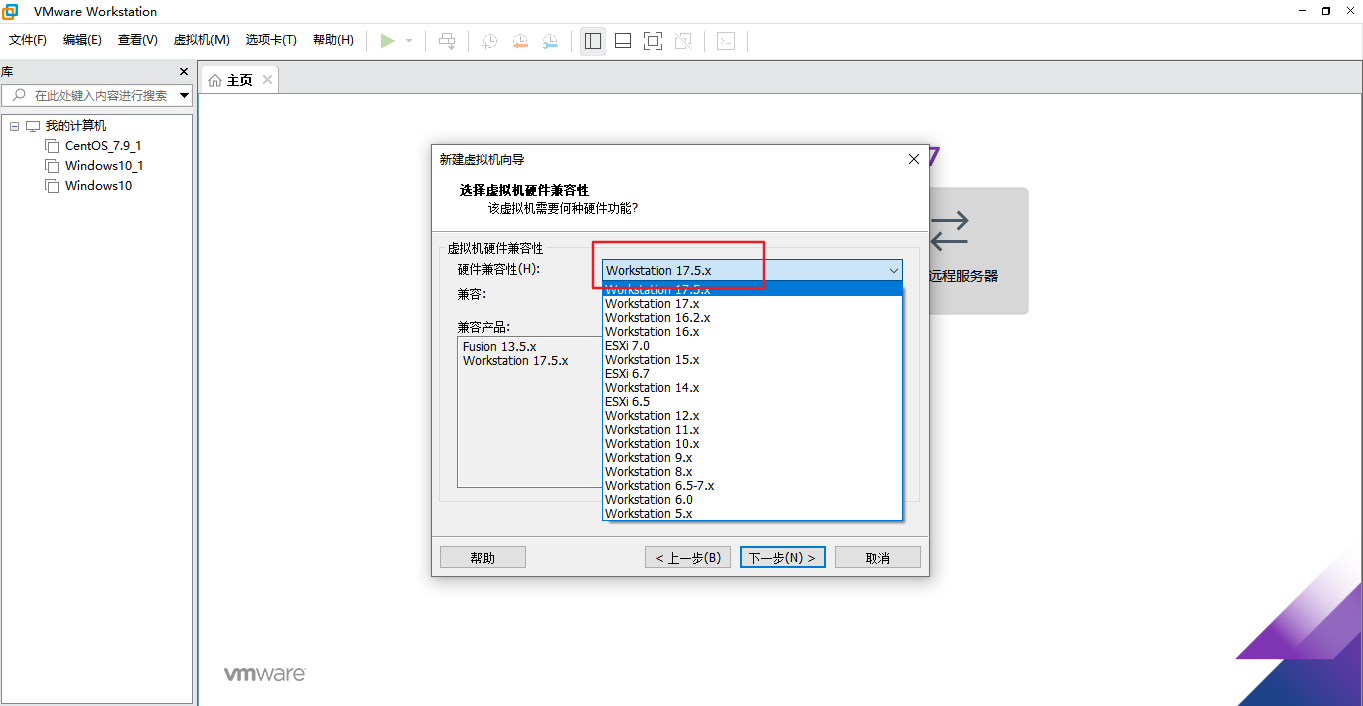The image size is (1363, 706).
Task: Select Windows10_1 virtual machine in sidebar
Action: point(102,165)
